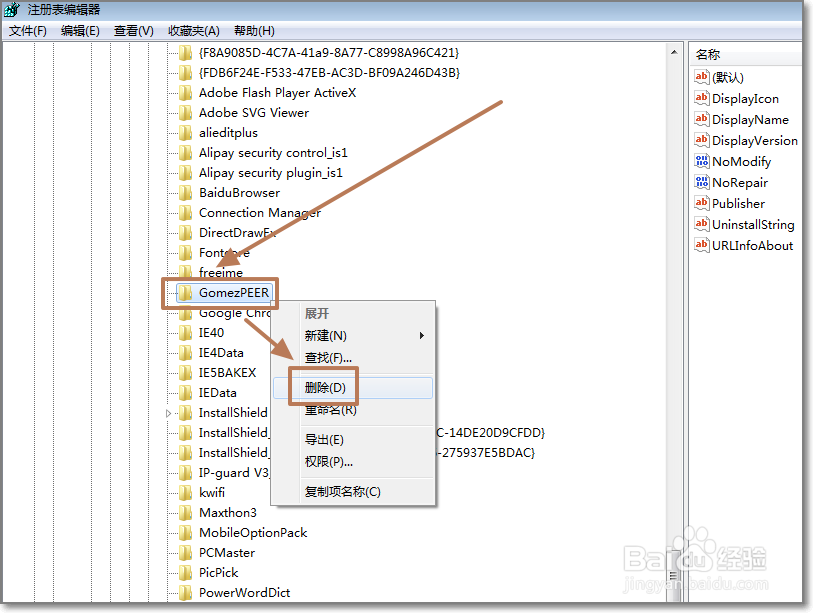Select the GomezPEER key label

click(234, 293)
